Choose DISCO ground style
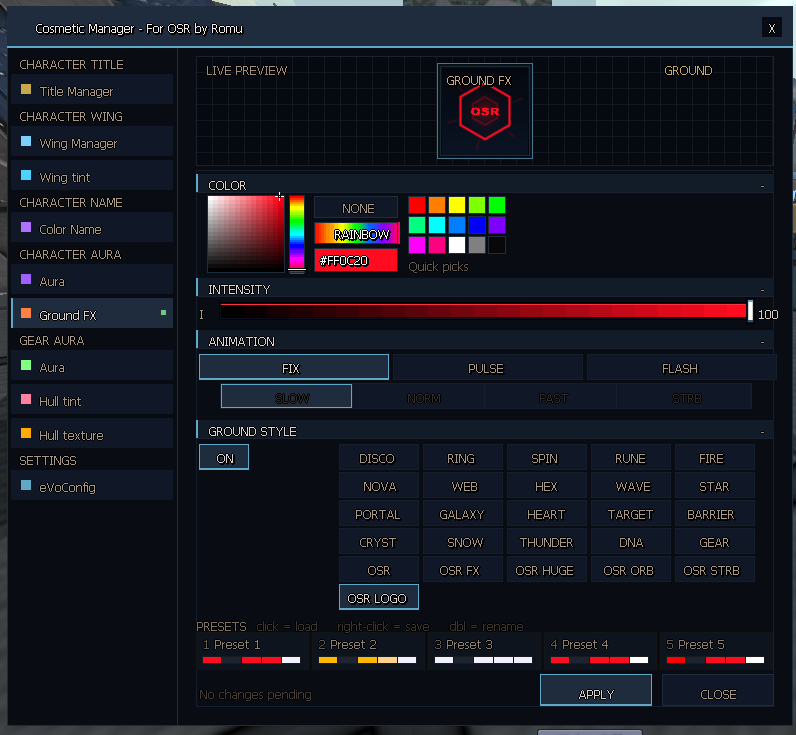The image size is (796, 735). (379, 457)
